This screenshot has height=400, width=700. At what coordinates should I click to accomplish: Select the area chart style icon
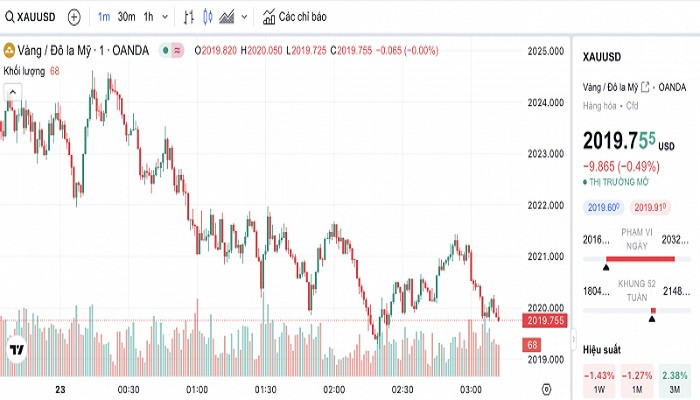point(227,17)
